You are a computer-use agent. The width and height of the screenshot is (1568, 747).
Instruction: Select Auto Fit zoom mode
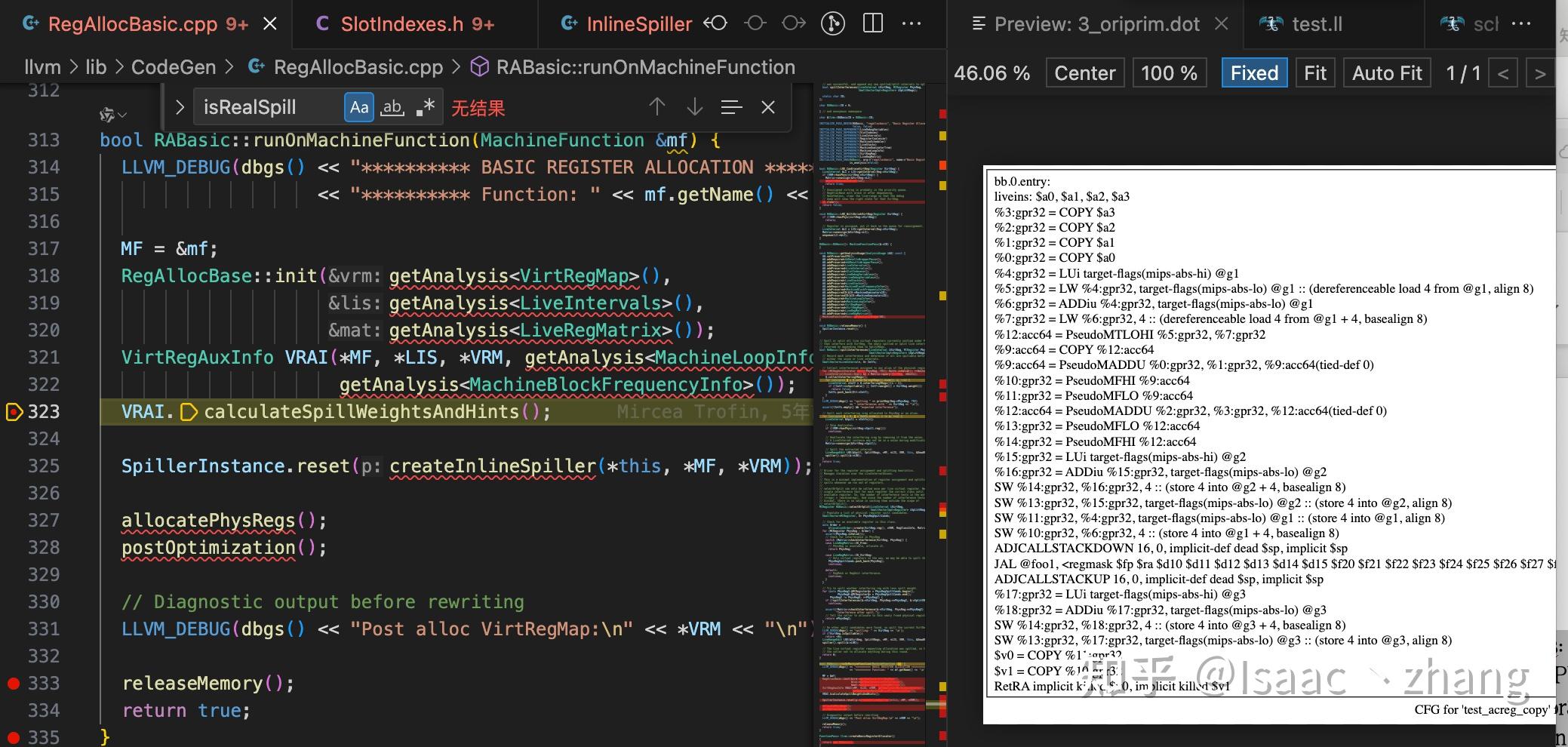1387,73
